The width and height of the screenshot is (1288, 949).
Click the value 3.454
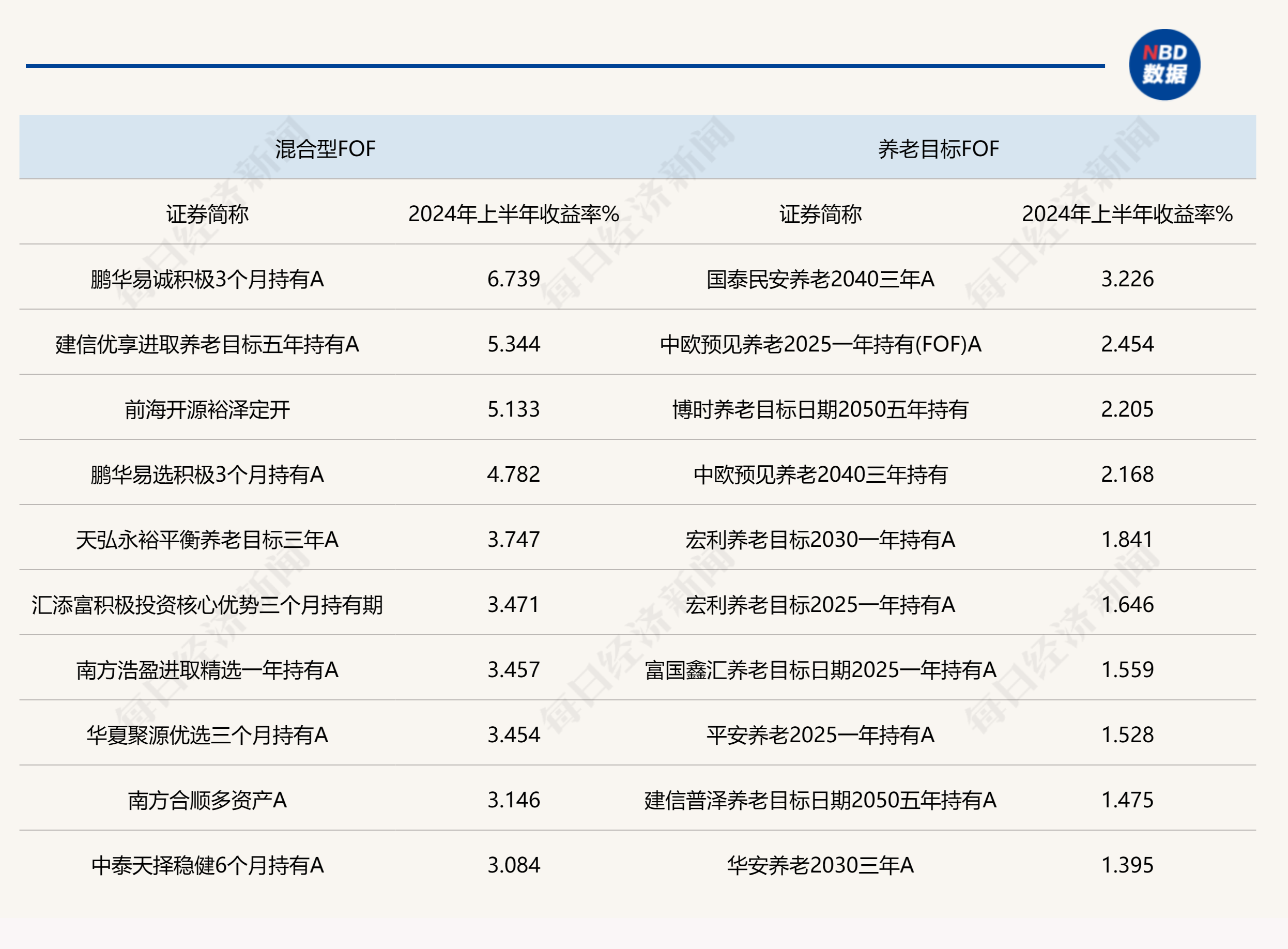(514, 734)
